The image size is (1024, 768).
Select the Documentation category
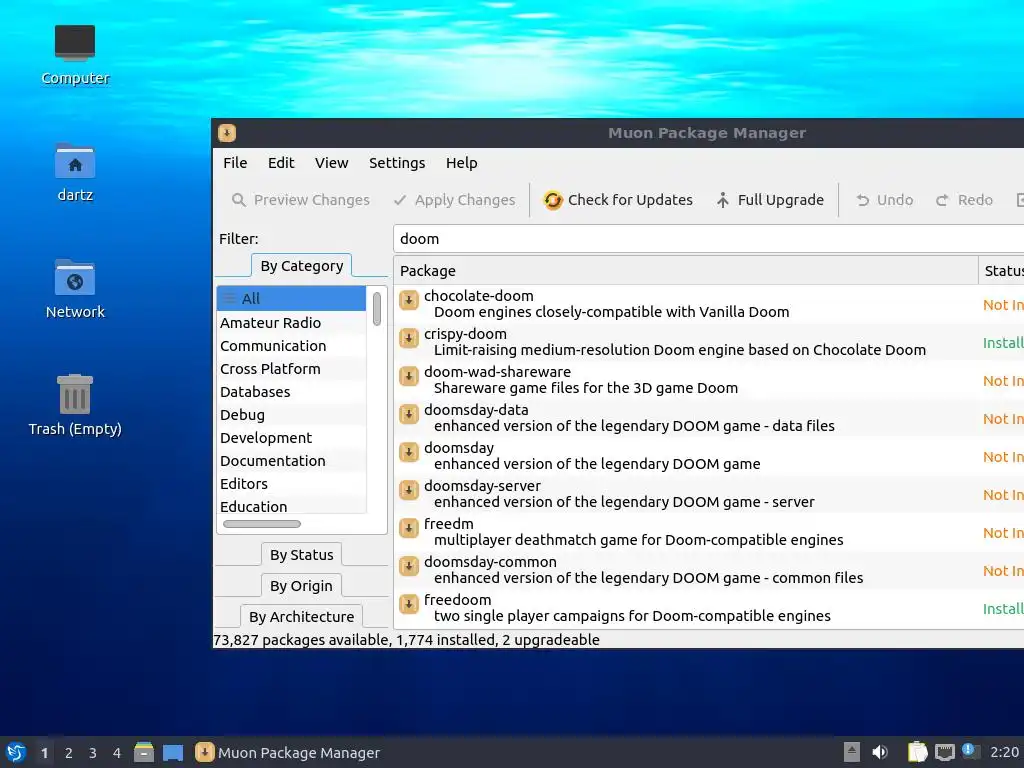(x=291, y=460)
